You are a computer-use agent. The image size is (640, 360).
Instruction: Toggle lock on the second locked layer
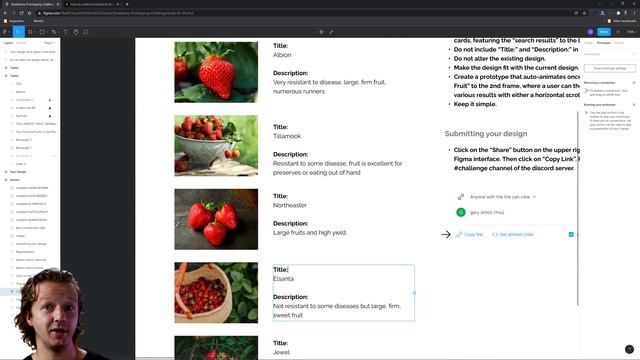(x=50, y=108)
